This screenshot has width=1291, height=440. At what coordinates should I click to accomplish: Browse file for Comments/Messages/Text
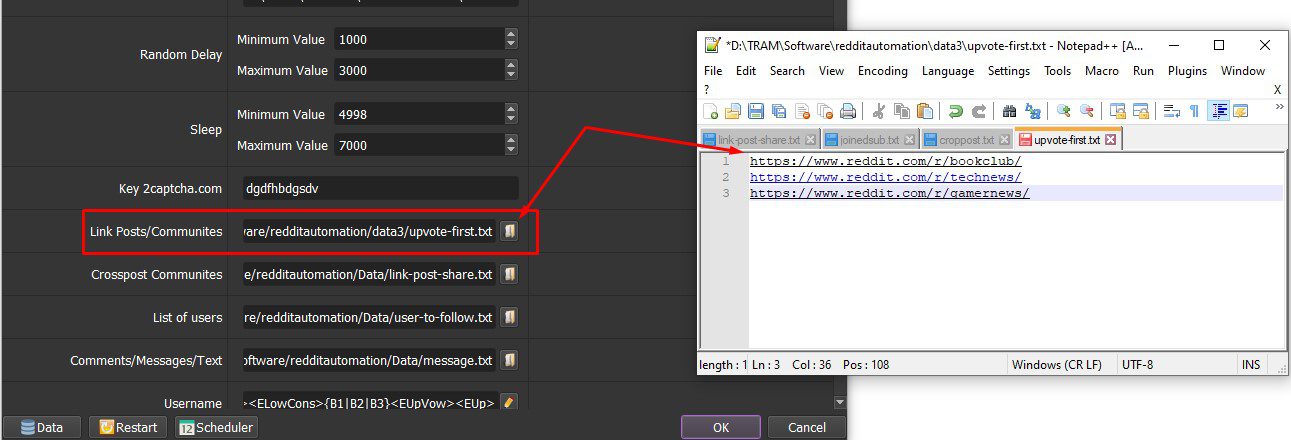point(509,360)
